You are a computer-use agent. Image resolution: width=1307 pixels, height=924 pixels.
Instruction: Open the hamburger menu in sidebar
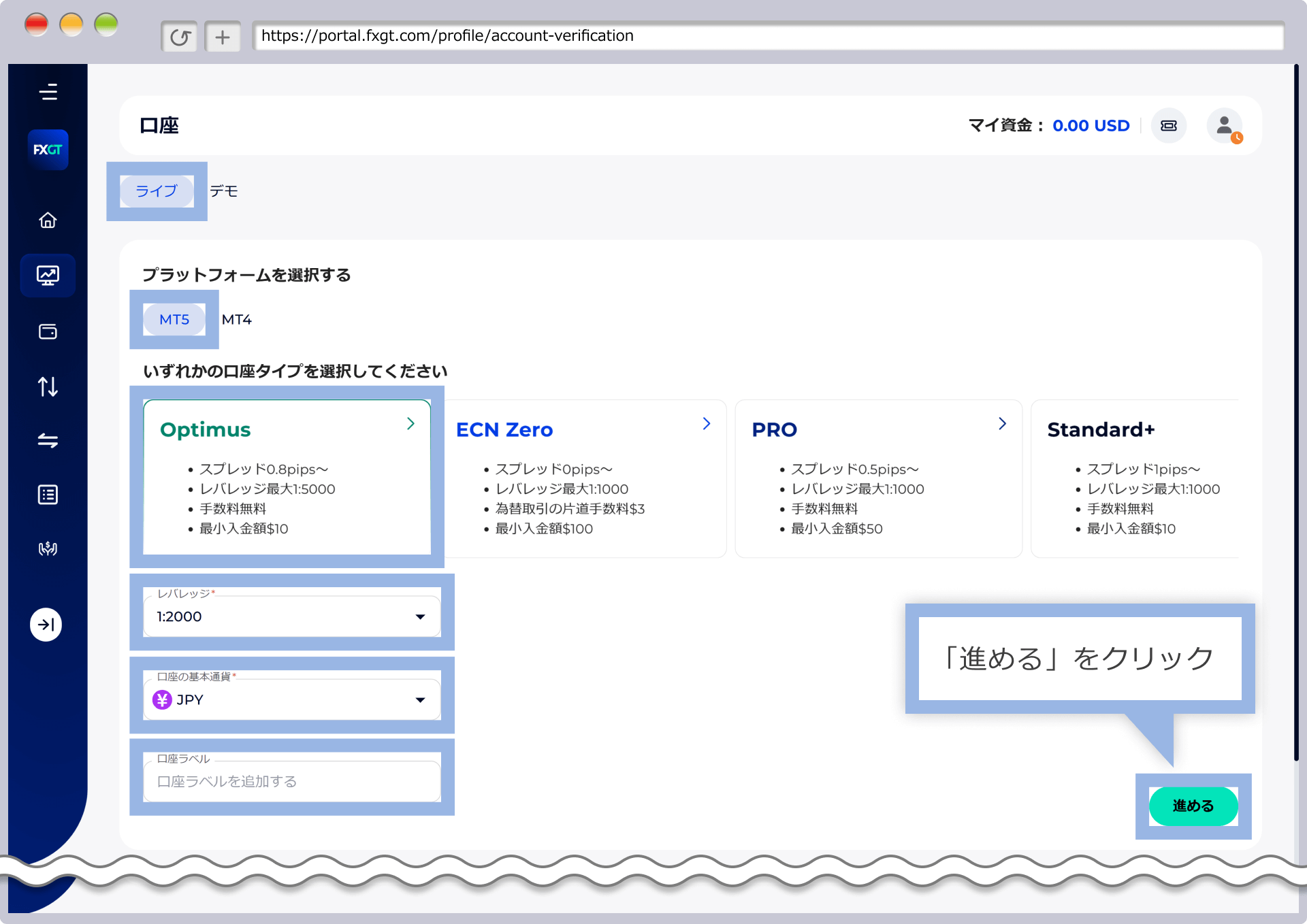click(x=48, y=92)
